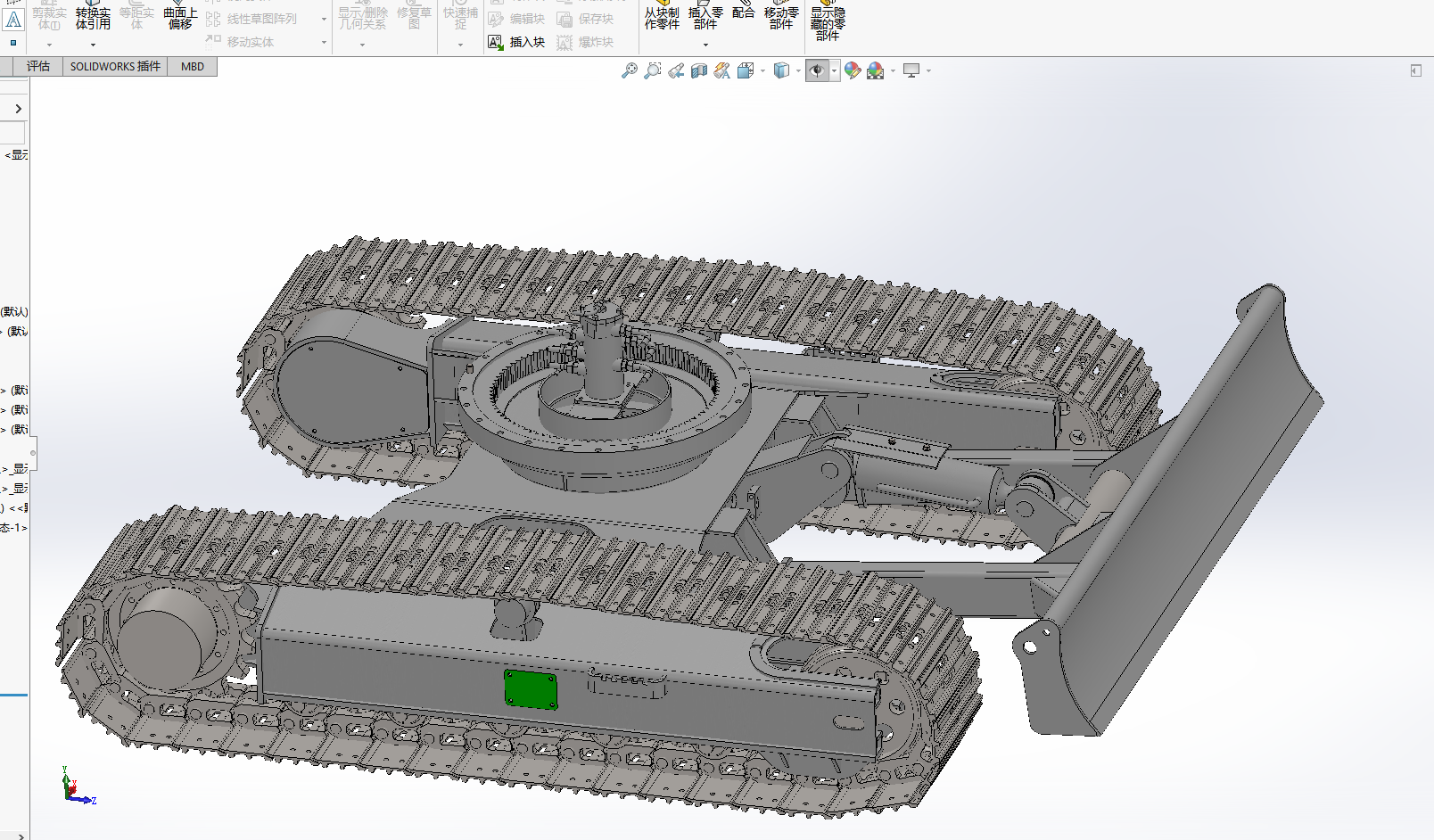The height and width of the screenshot is (840, 1434).
Task: Select the 插入零部件 (Insert Components) icon
Action: (x=705, y=18)
